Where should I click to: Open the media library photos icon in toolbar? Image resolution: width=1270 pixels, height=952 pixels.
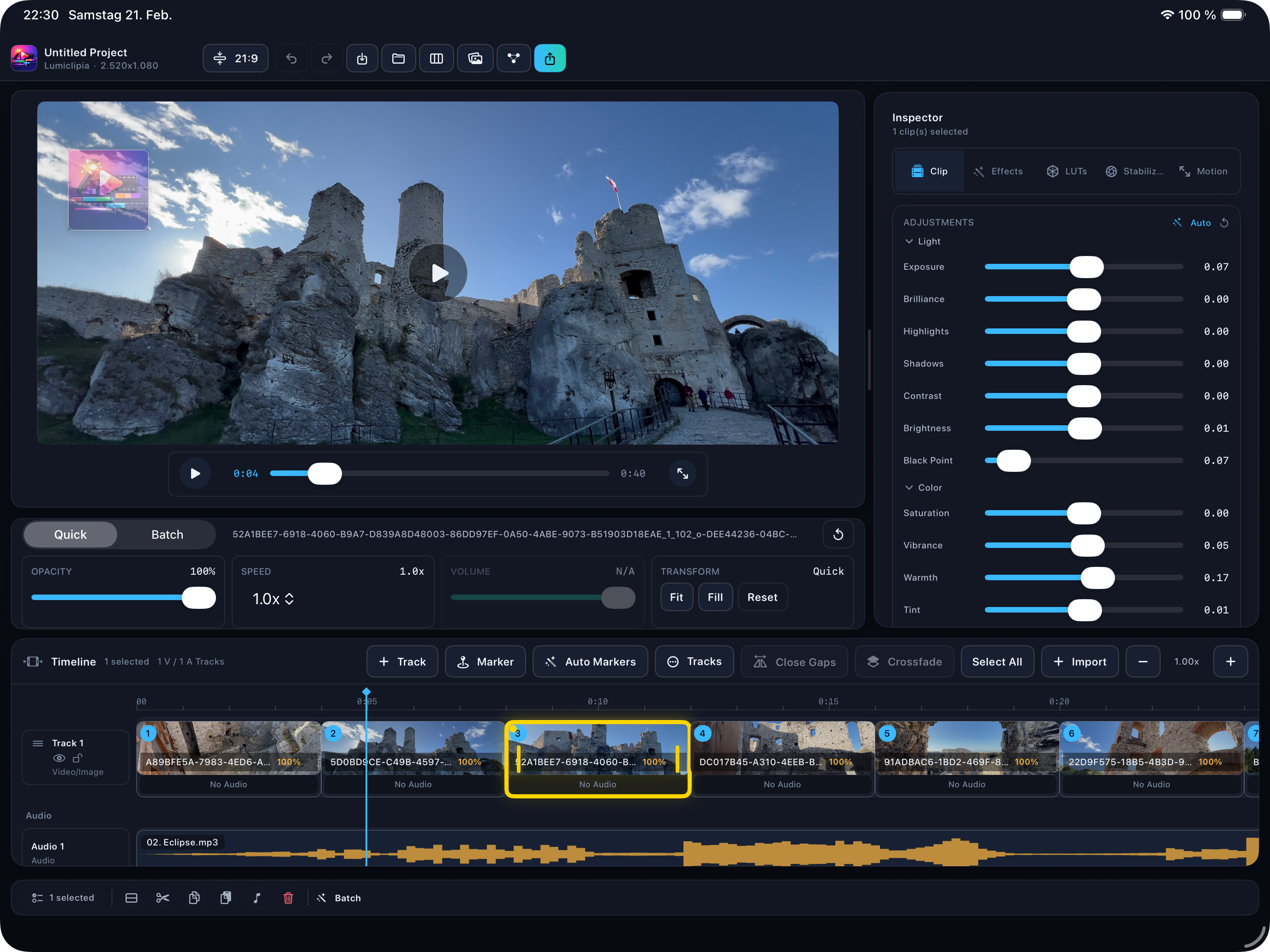[x=475, y=58]
